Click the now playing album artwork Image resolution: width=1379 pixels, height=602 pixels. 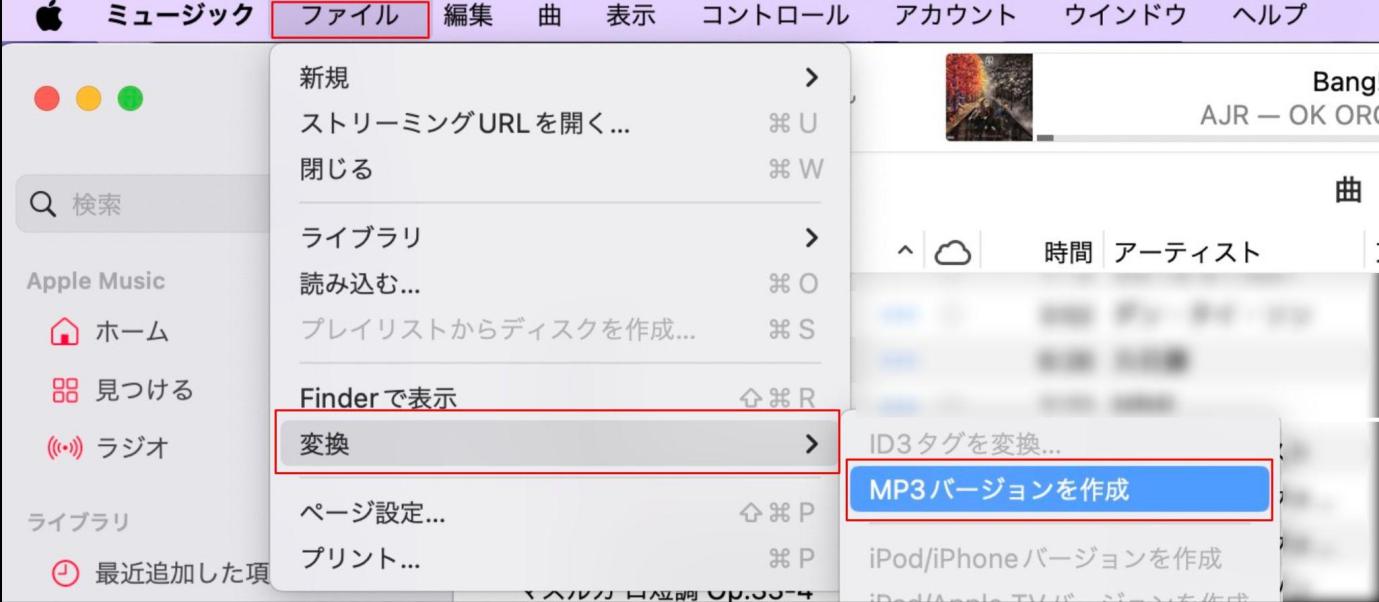[x=989, y=97]
